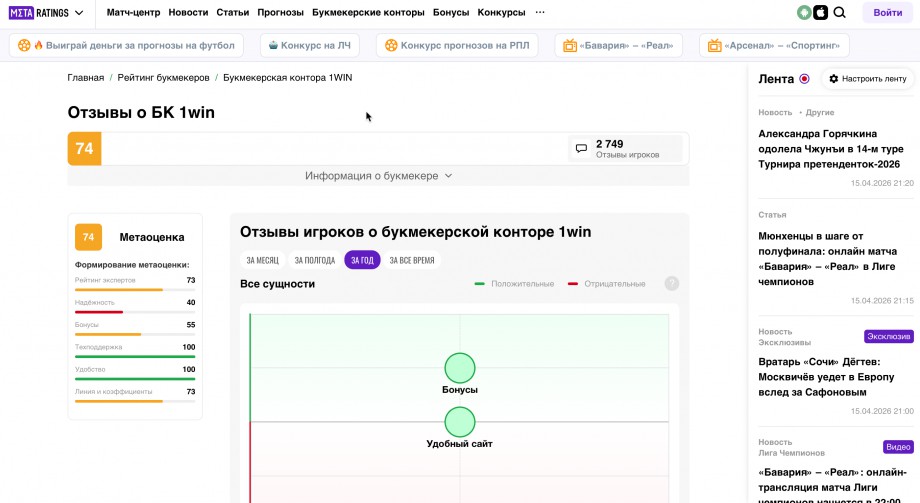Select the За полгода period filter
This screenshot has width=920, height=503.
click(x=314, y=260)
